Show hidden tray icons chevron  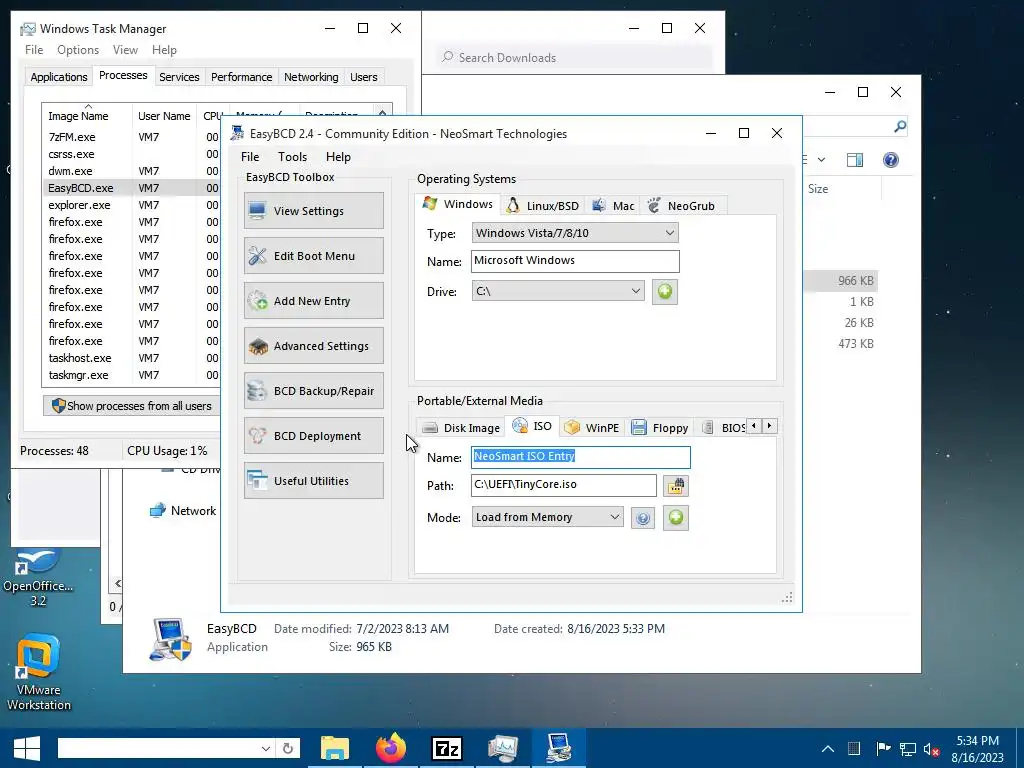tap(827, 749)
